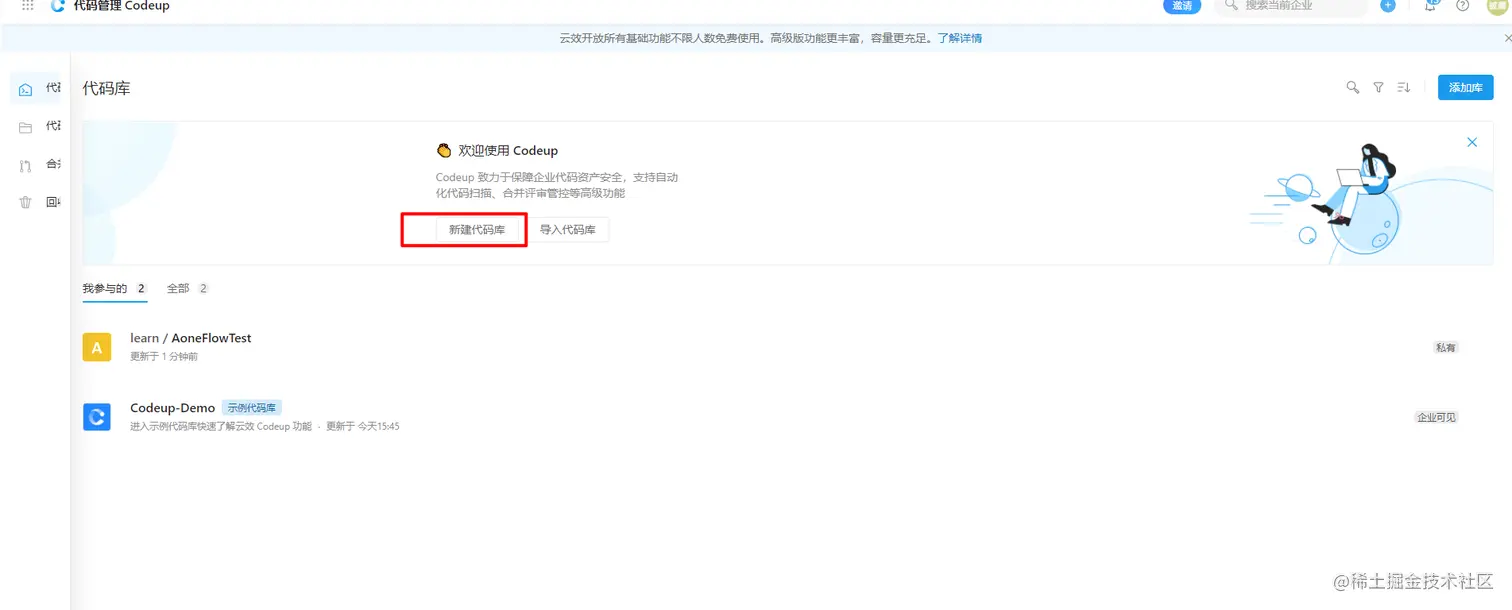This screenshot has width=1512, height=610.
Task: Click the Codeup-Demo description text
Action: pyautogui.click(x=221, y=426)
